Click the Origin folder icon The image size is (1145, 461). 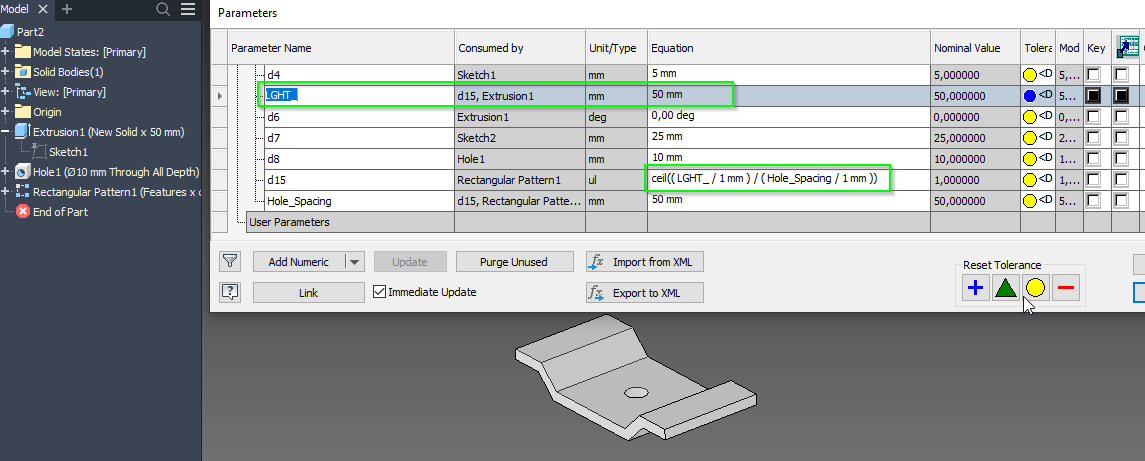[23, 112]
